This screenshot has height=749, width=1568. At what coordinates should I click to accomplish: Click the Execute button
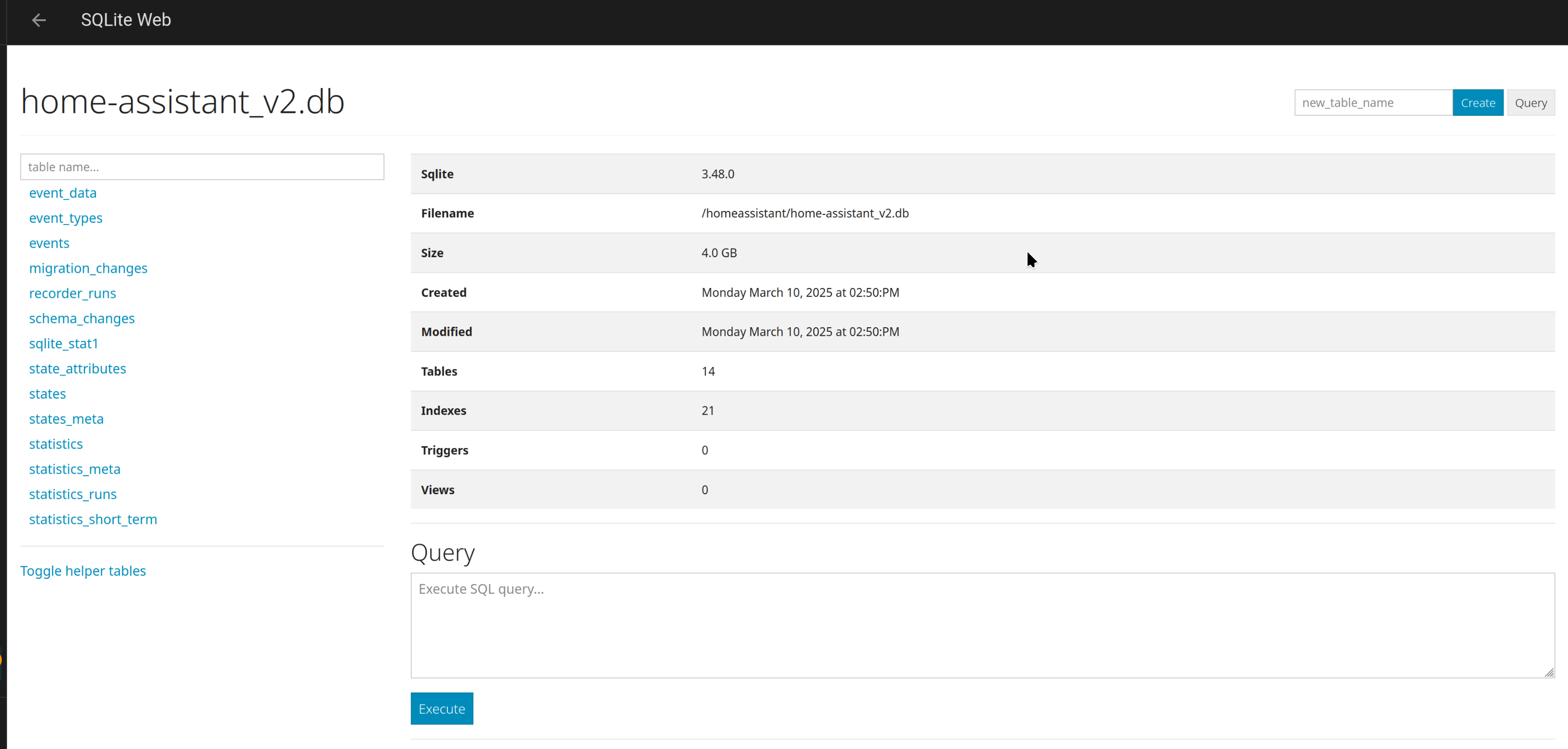[442, 708]
